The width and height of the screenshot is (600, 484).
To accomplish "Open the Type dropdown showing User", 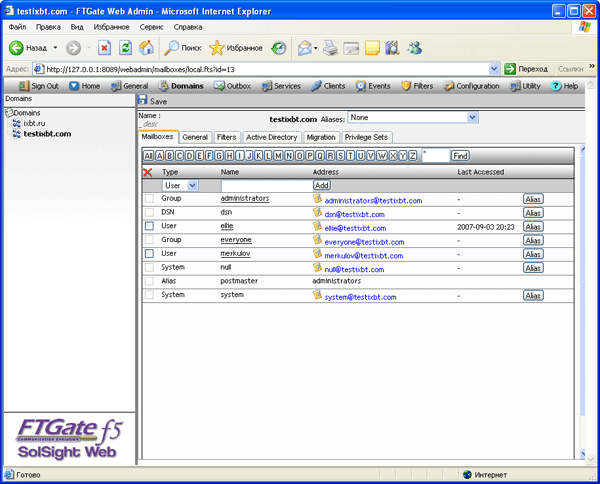I will (192, 186).
